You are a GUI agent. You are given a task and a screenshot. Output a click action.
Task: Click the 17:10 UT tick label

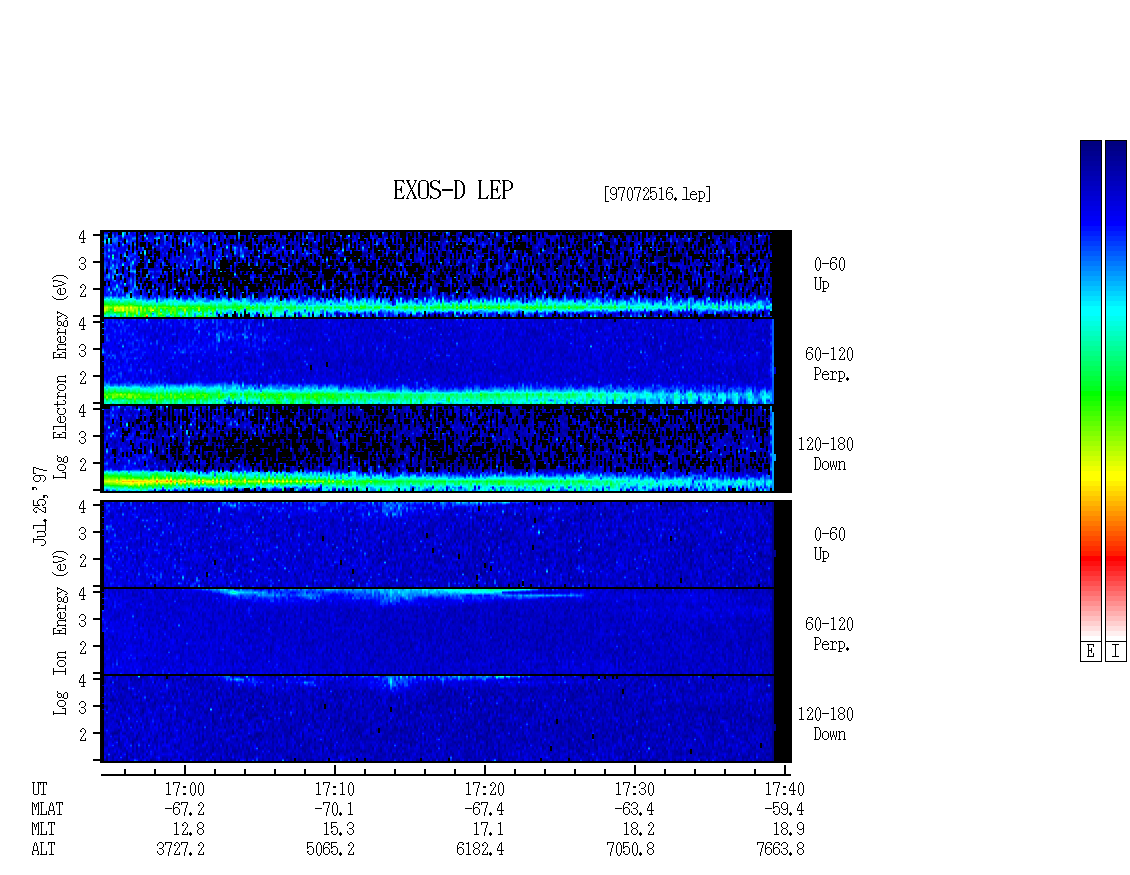tap(334, 789)
